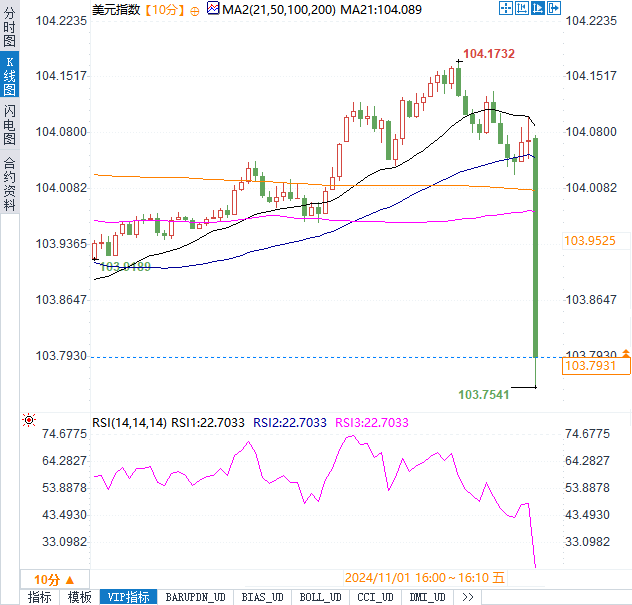Select the K线图 side tab

click(x=9, y=75)
